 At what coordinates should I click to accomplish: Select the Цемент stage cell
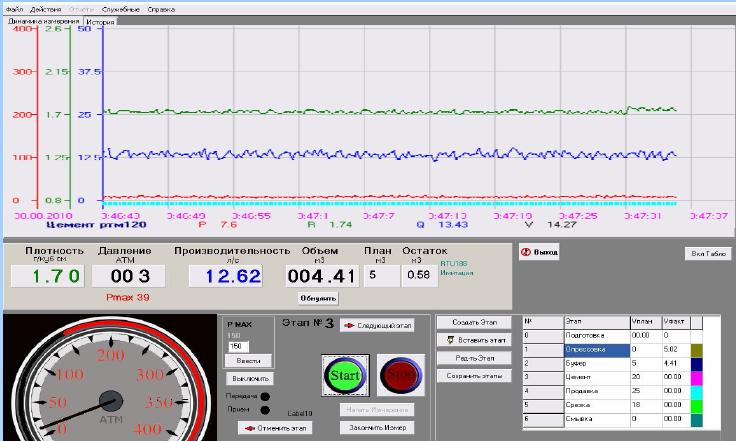pos(597,377)
